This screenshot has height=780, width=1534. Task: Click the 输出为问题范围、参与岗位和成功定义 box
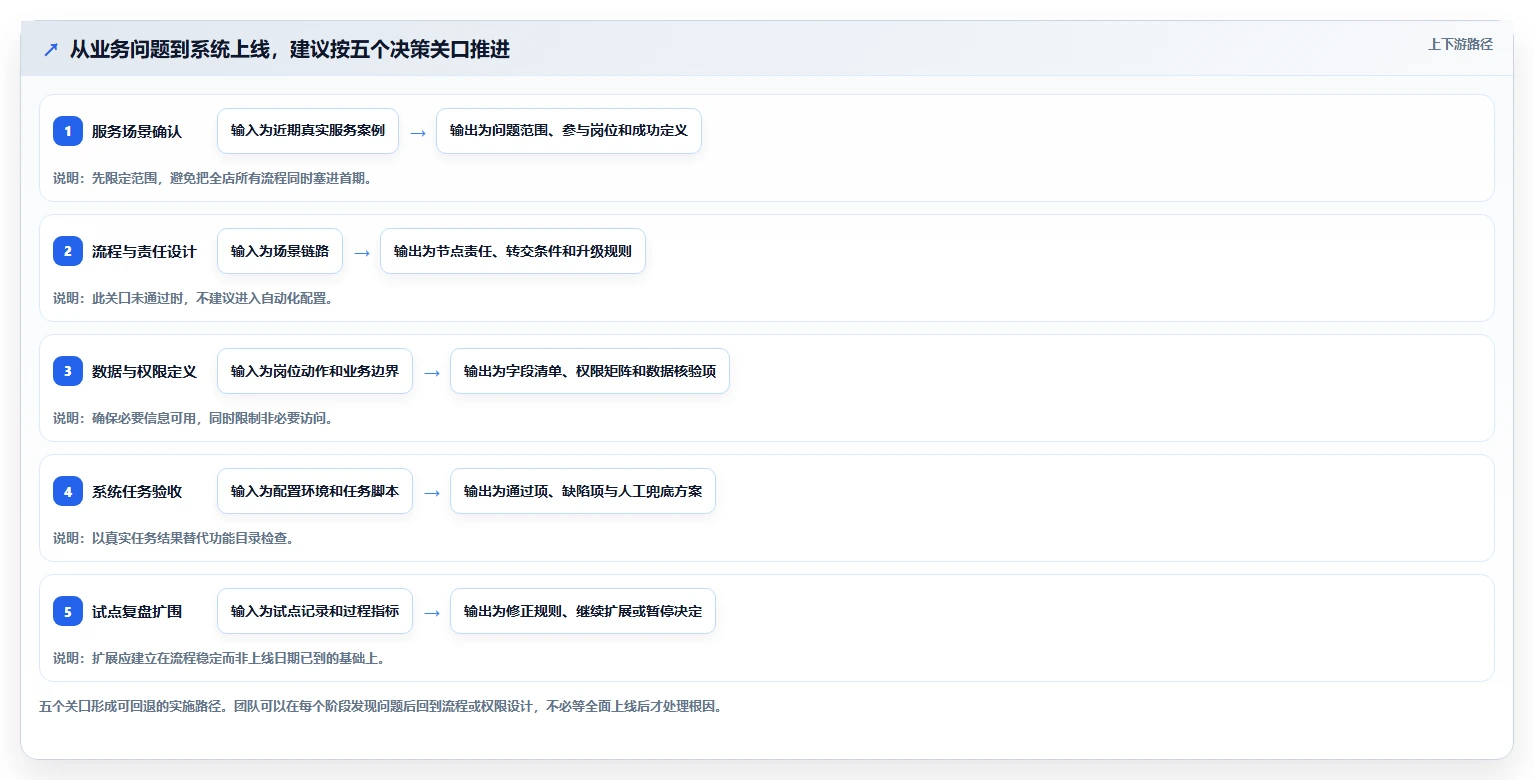click(569, 131)
